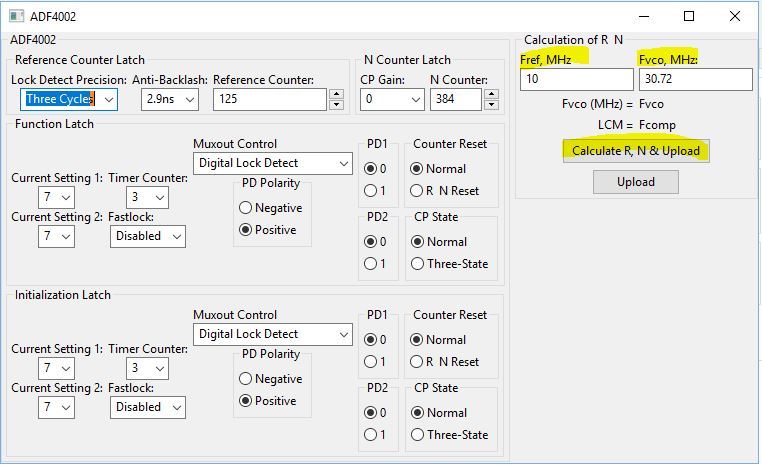
Task: Set Function Latch PD1 to 1
Action: coord(375,190)
